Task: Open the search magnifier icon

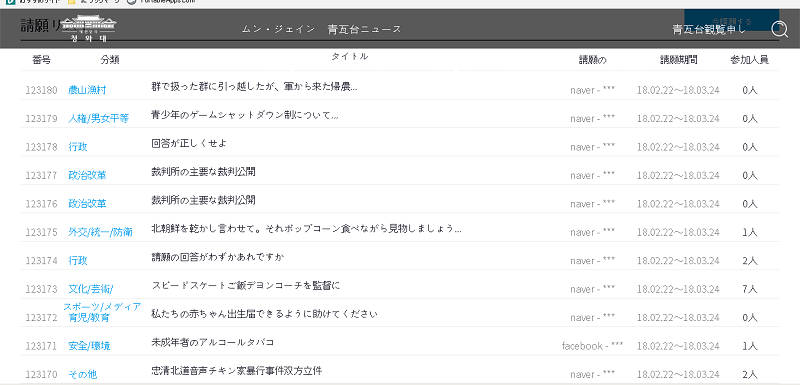Action: 780,29
